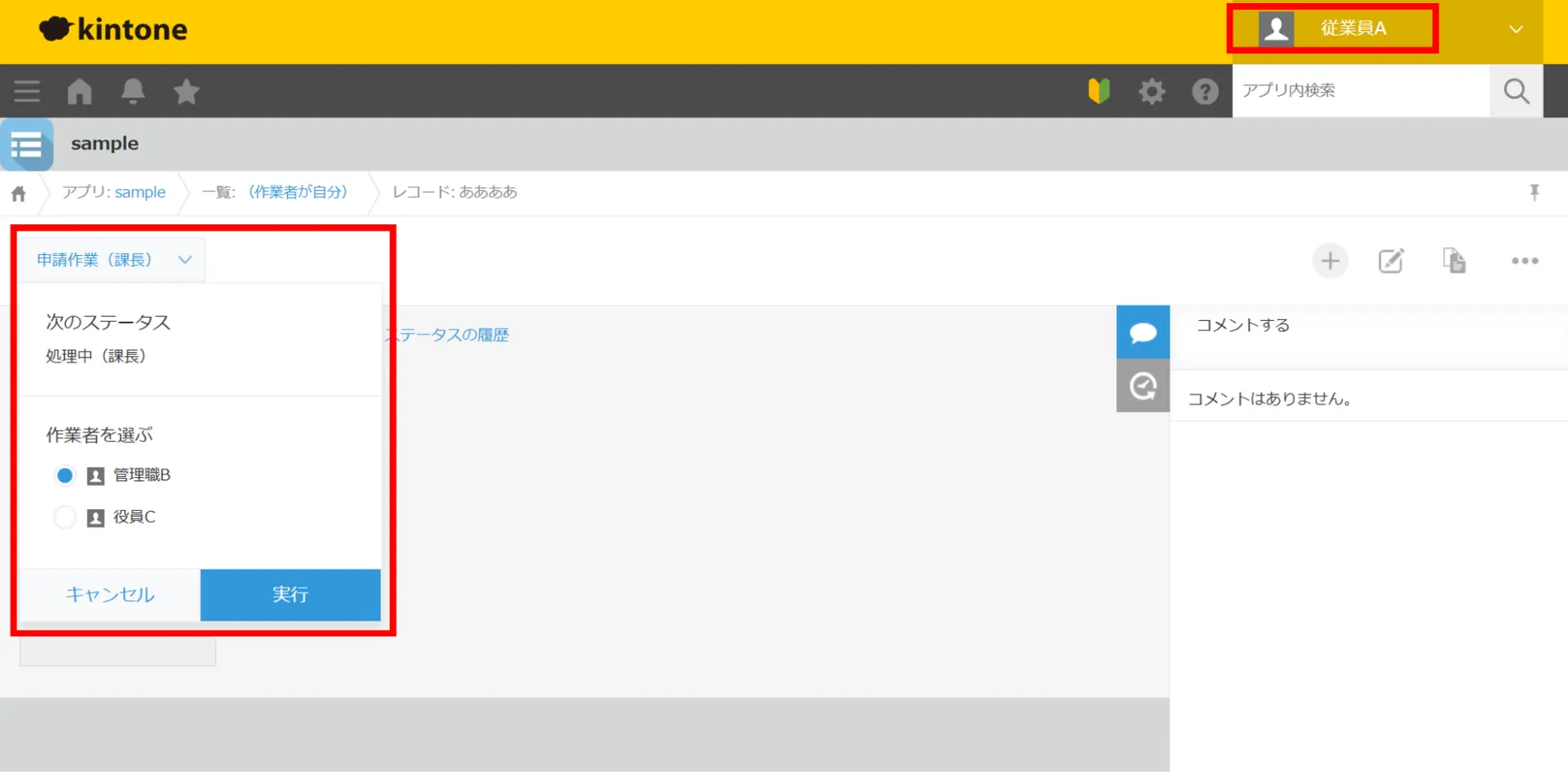1568x772 pixels.
Task: Open the more options ellipsis menu
Action: (1524, 260)
